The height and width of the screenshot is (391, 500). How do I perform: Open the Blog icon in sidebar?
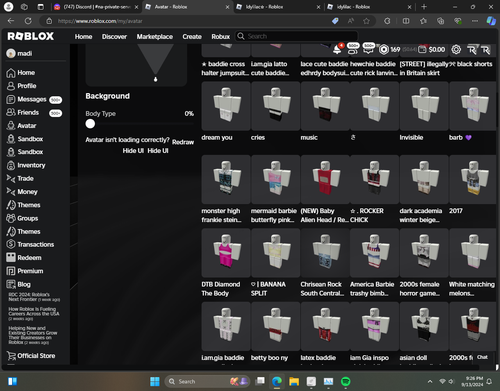pos(11,284)
